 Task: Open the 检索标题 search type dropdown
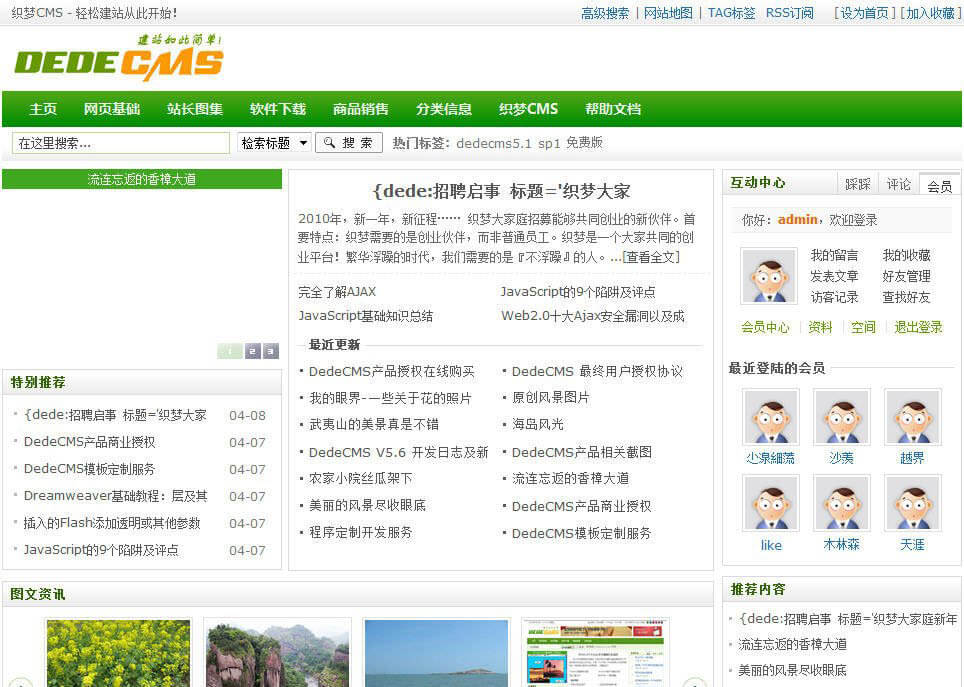point(274,143)
